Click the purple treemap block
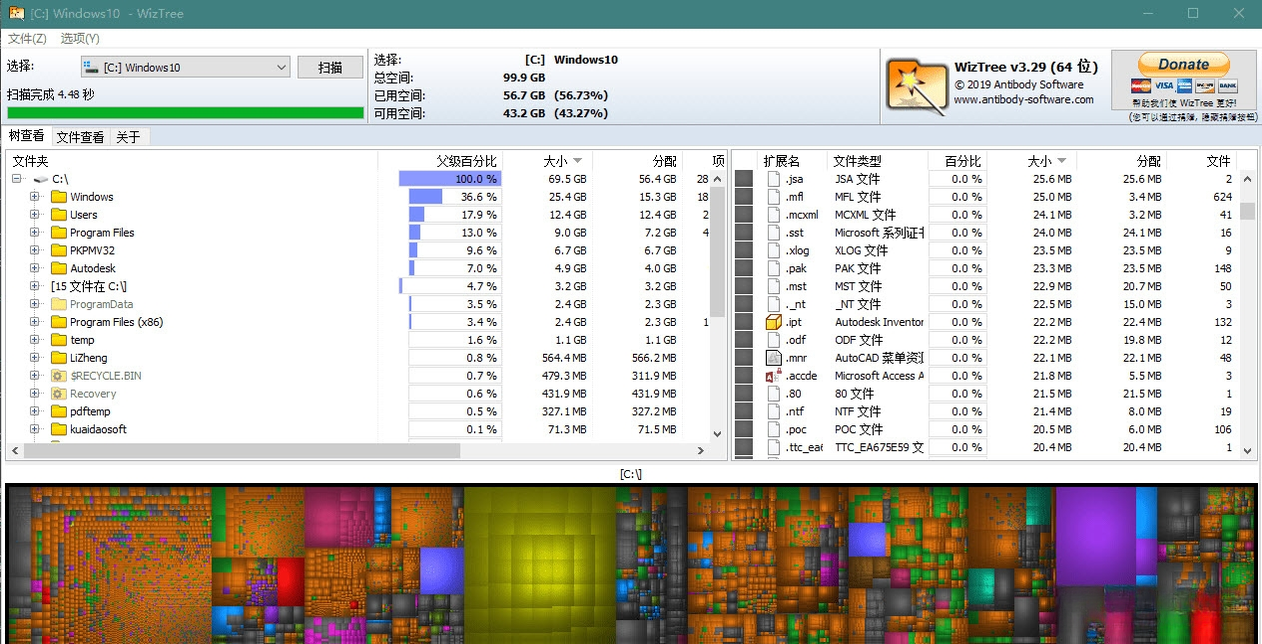 pyautogui.click(x=1095, y=536)
